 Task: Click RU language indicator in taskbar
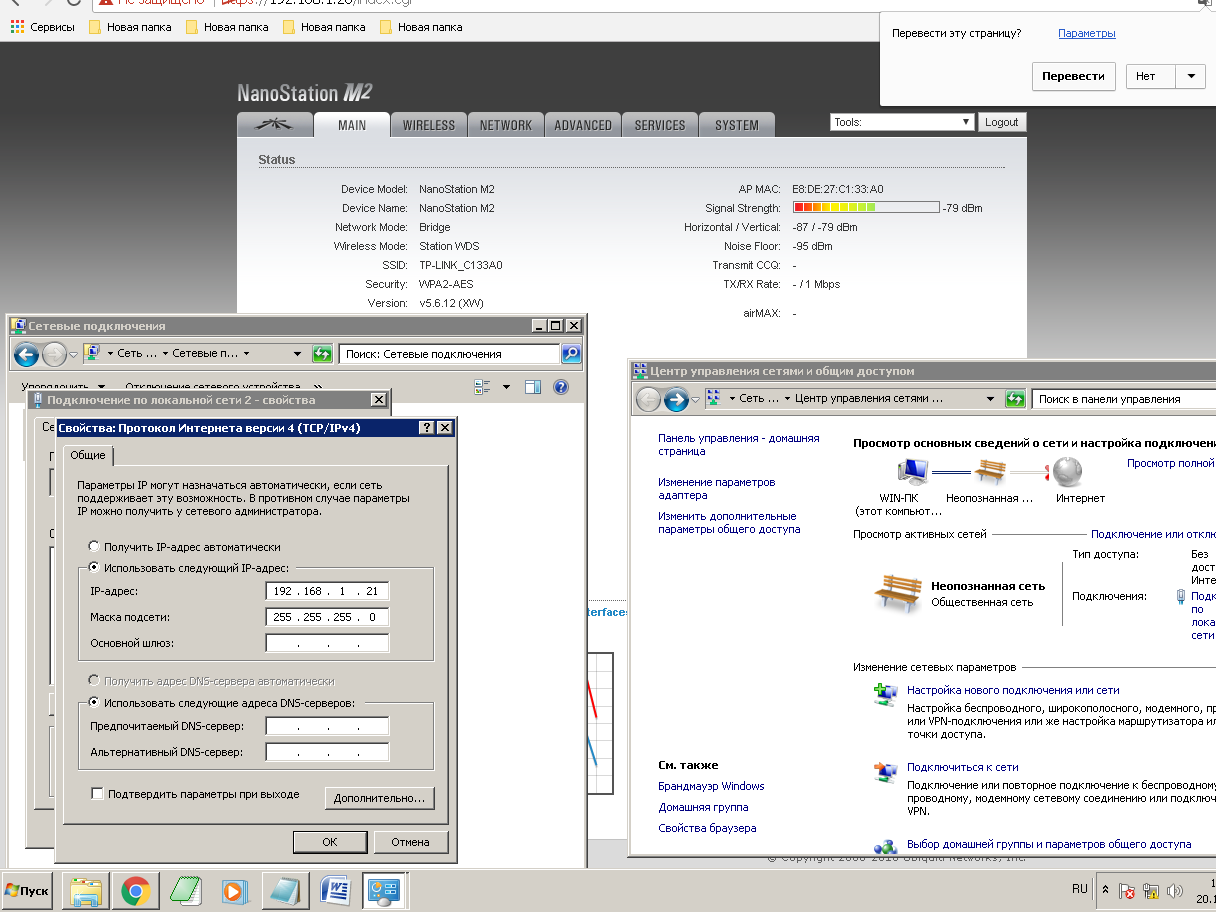tap(1080, 888)
